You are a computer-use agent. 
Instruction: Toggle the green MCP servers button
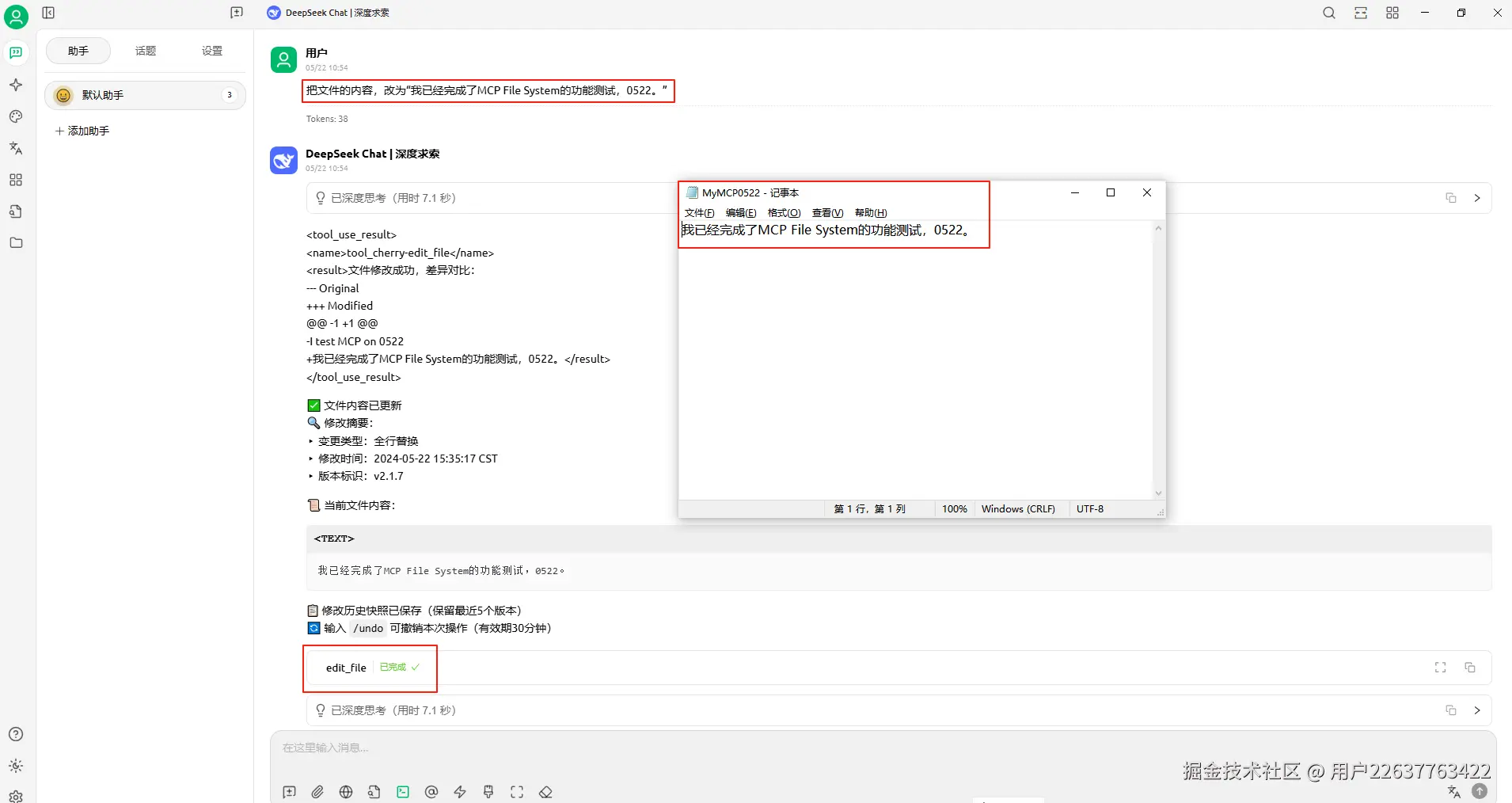click(x=403, y=792)
